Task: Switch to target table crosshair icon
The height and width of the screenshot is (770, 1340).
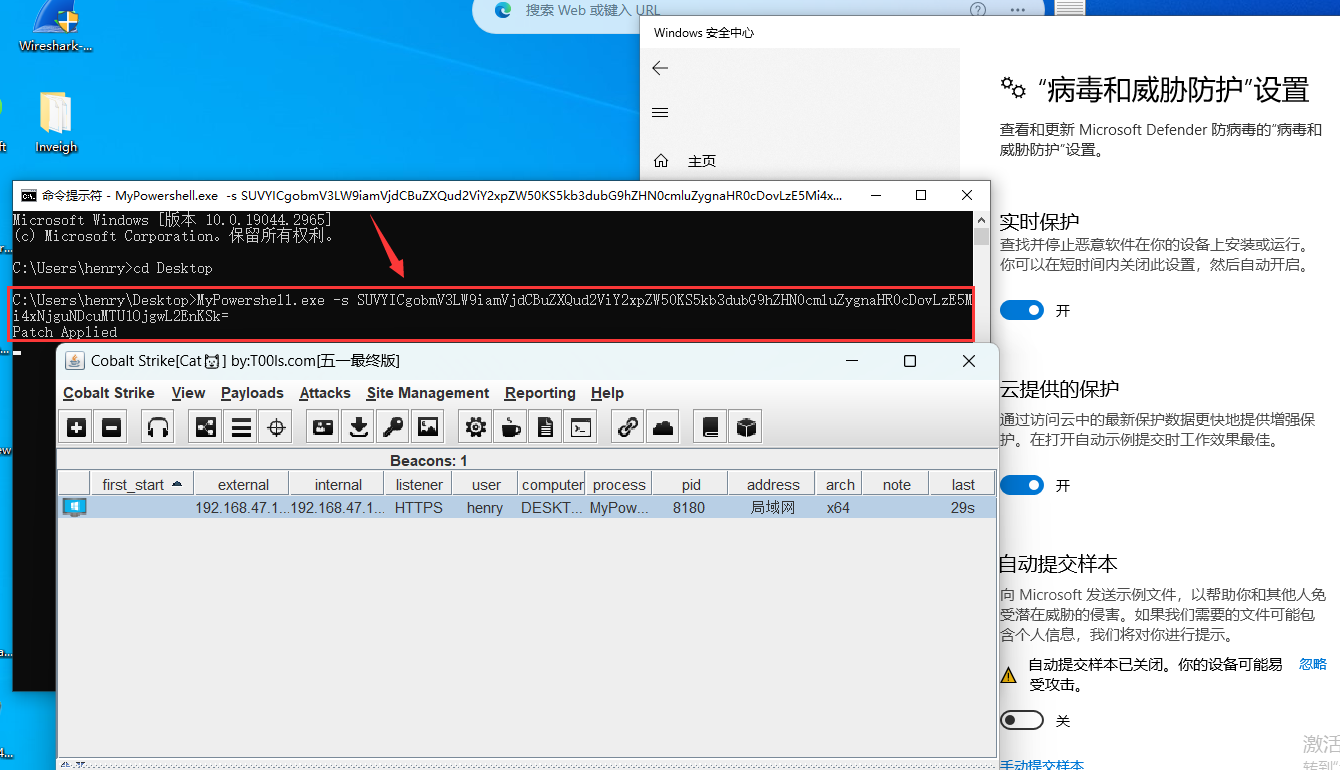Action: point(276,428)
